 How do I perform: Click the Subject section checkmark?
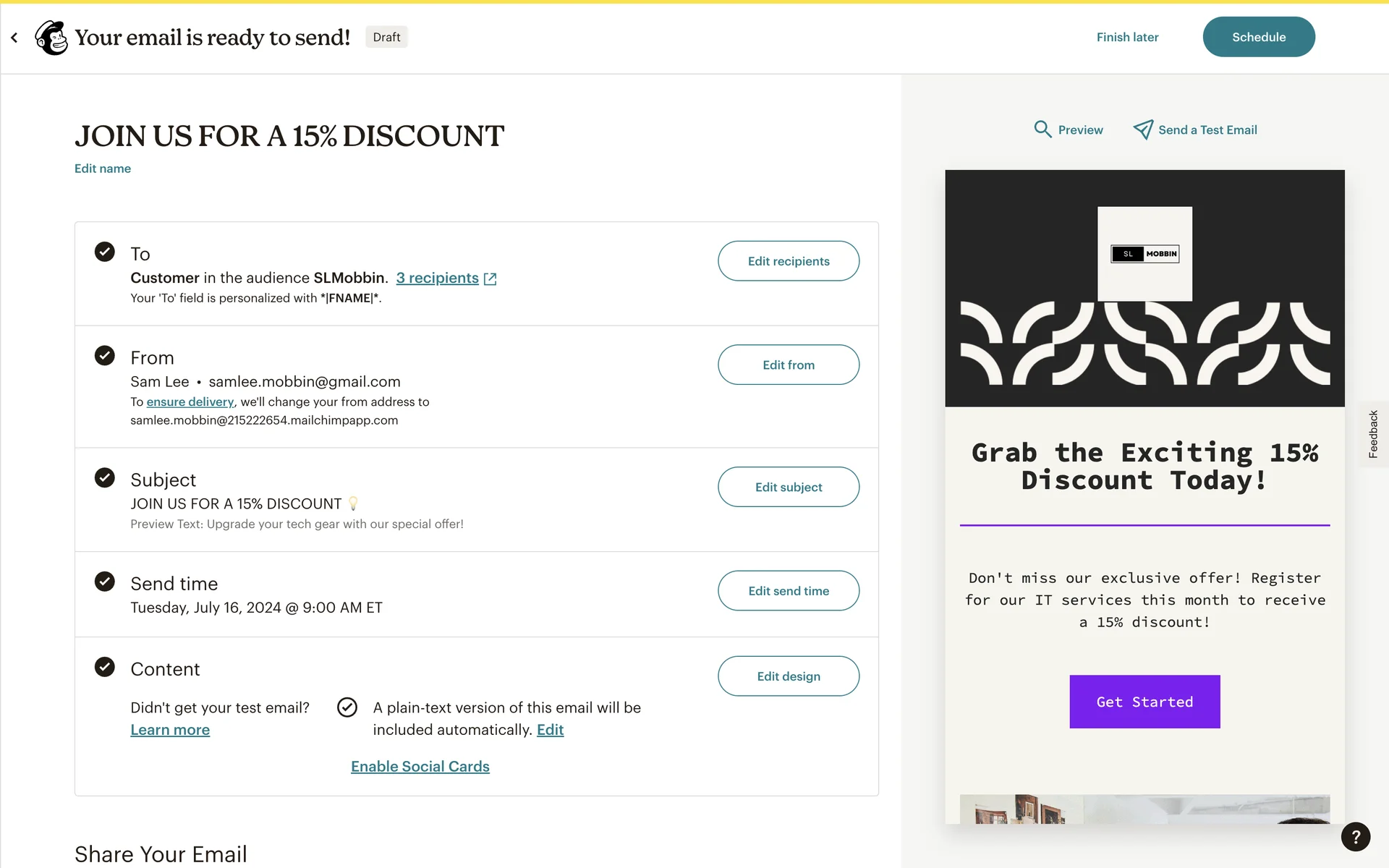pyautogui.click(x=105, y=477)
